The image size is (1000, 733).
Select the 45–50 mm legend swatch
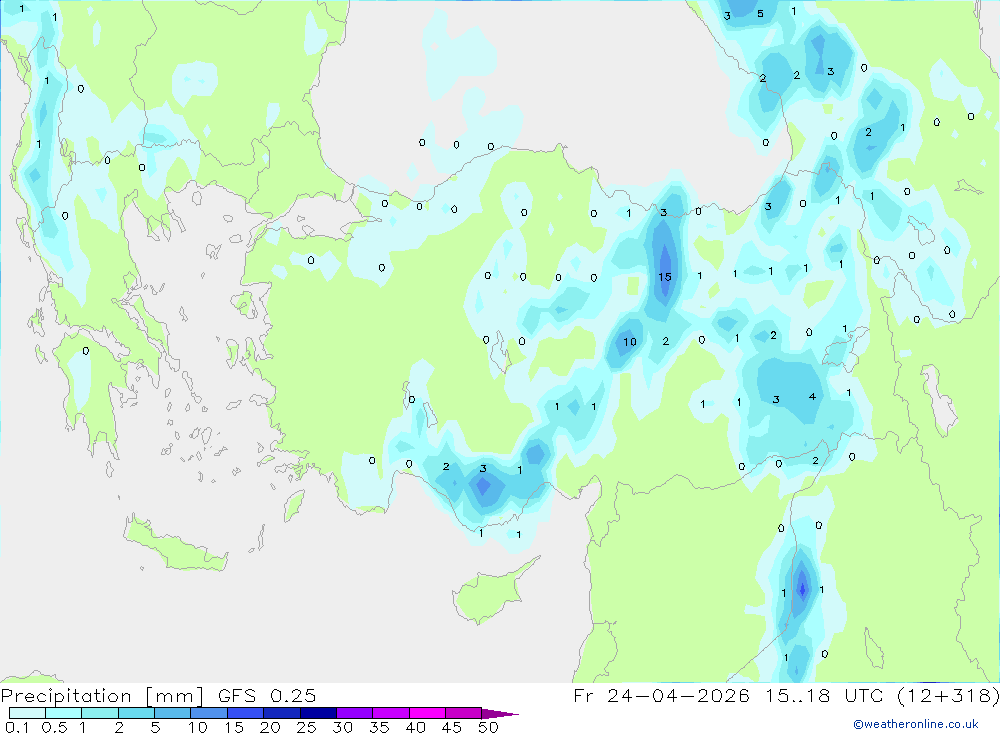coord(463,713)
